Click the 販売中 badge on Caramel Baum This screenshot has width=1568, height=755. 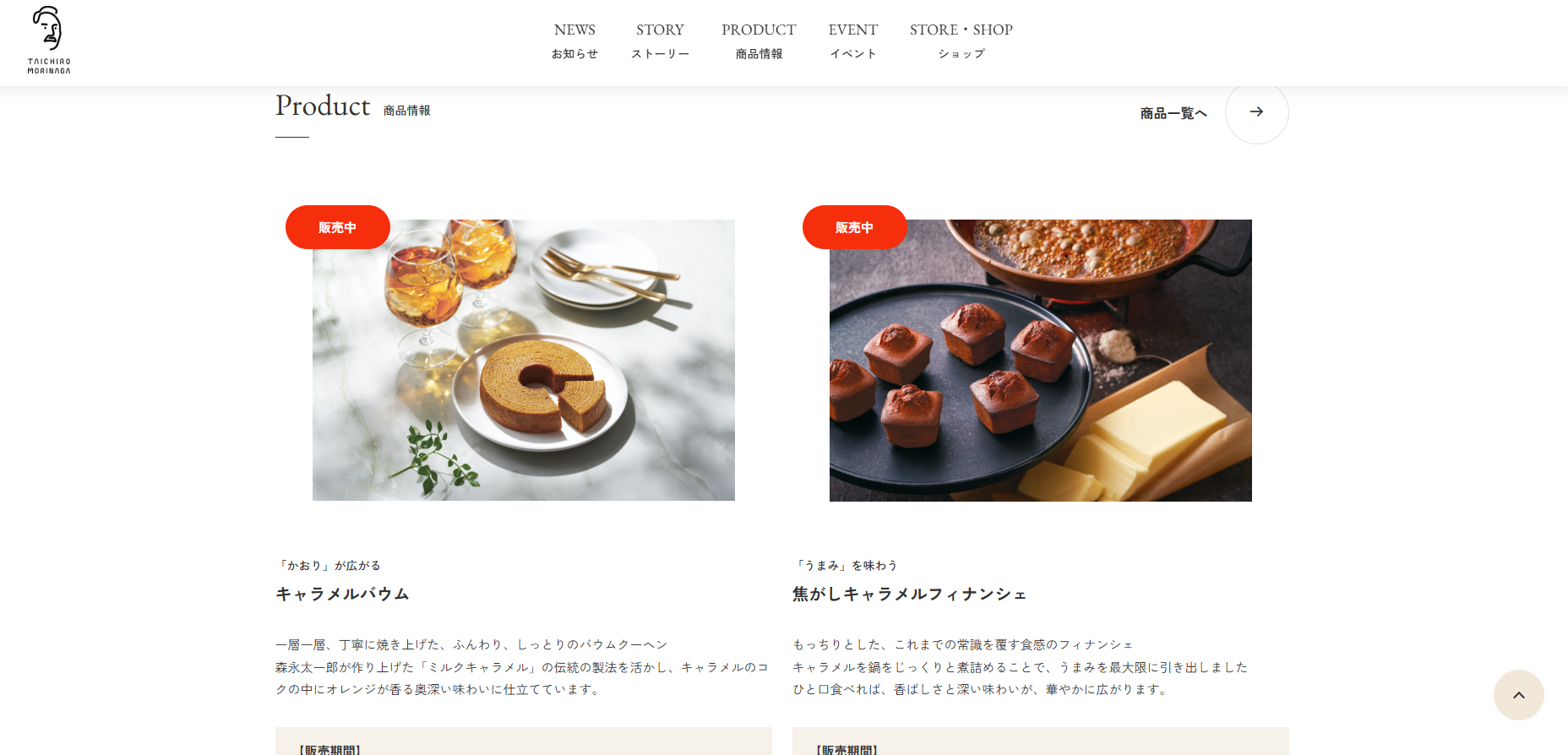[338, 227]
